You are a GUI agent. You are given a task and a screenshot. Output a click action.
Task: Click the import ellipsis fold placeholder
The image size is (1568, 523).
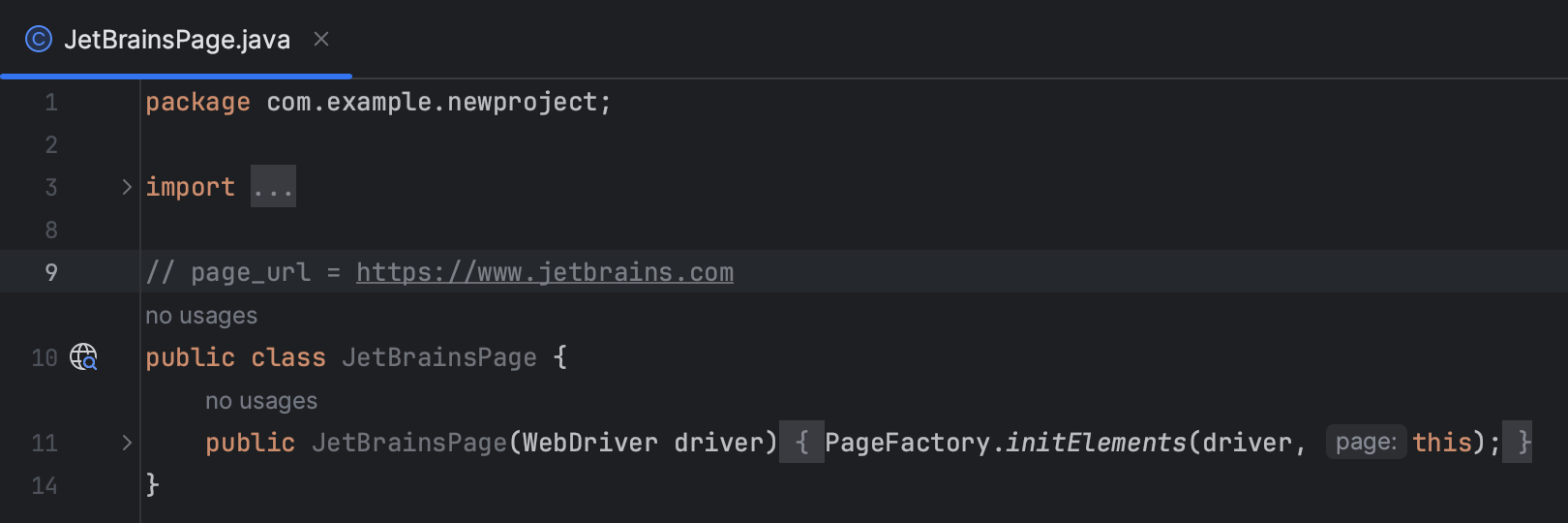click(x=273, y=187)
